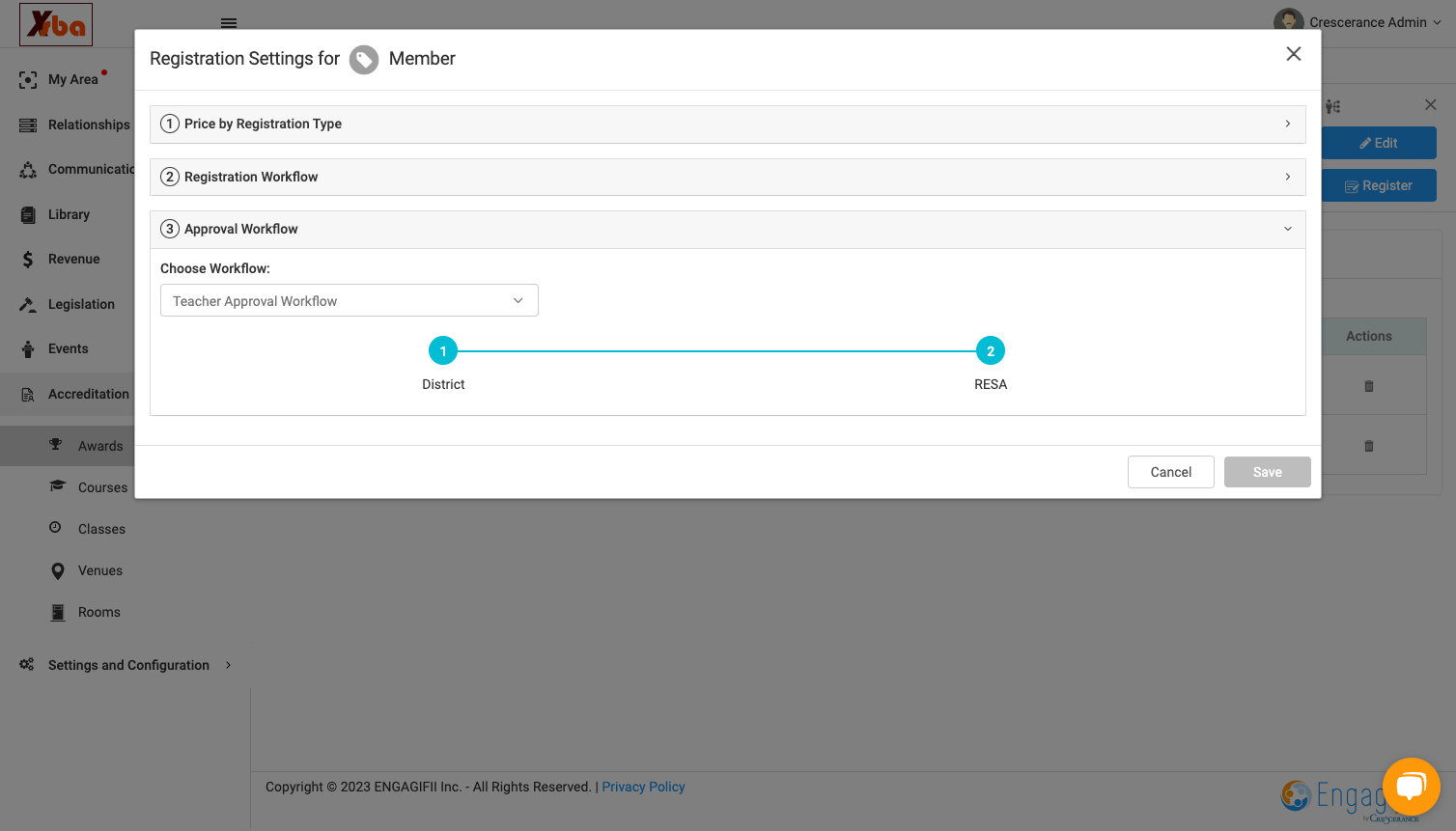Select the District workflow step 1
The height and width of the screenshot is (831, 1456).
pos(443,351)
